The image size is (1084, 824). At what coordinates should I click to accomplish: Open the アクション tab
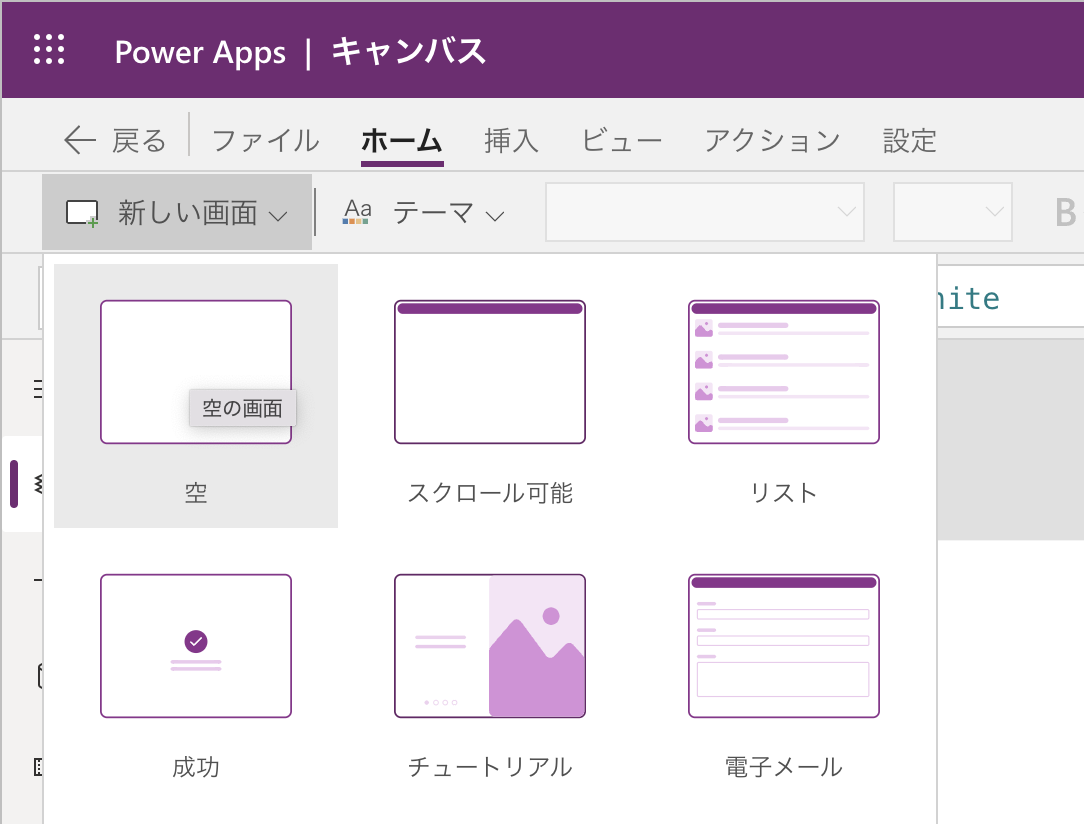[x=772, y=141]
